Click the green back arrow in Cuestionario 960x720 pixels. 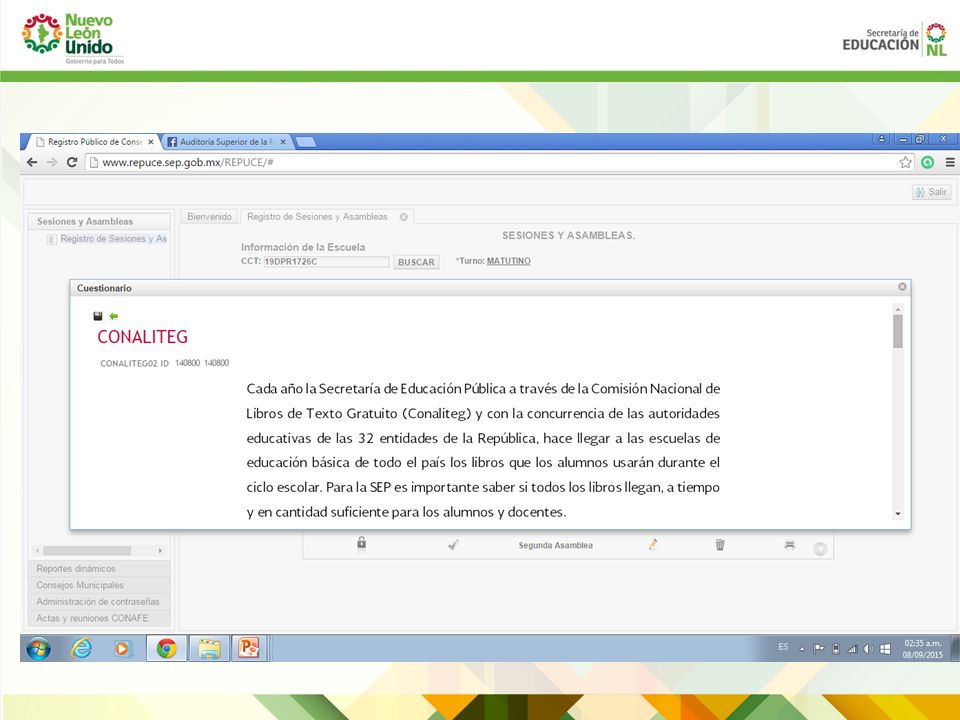pos(113,316)
